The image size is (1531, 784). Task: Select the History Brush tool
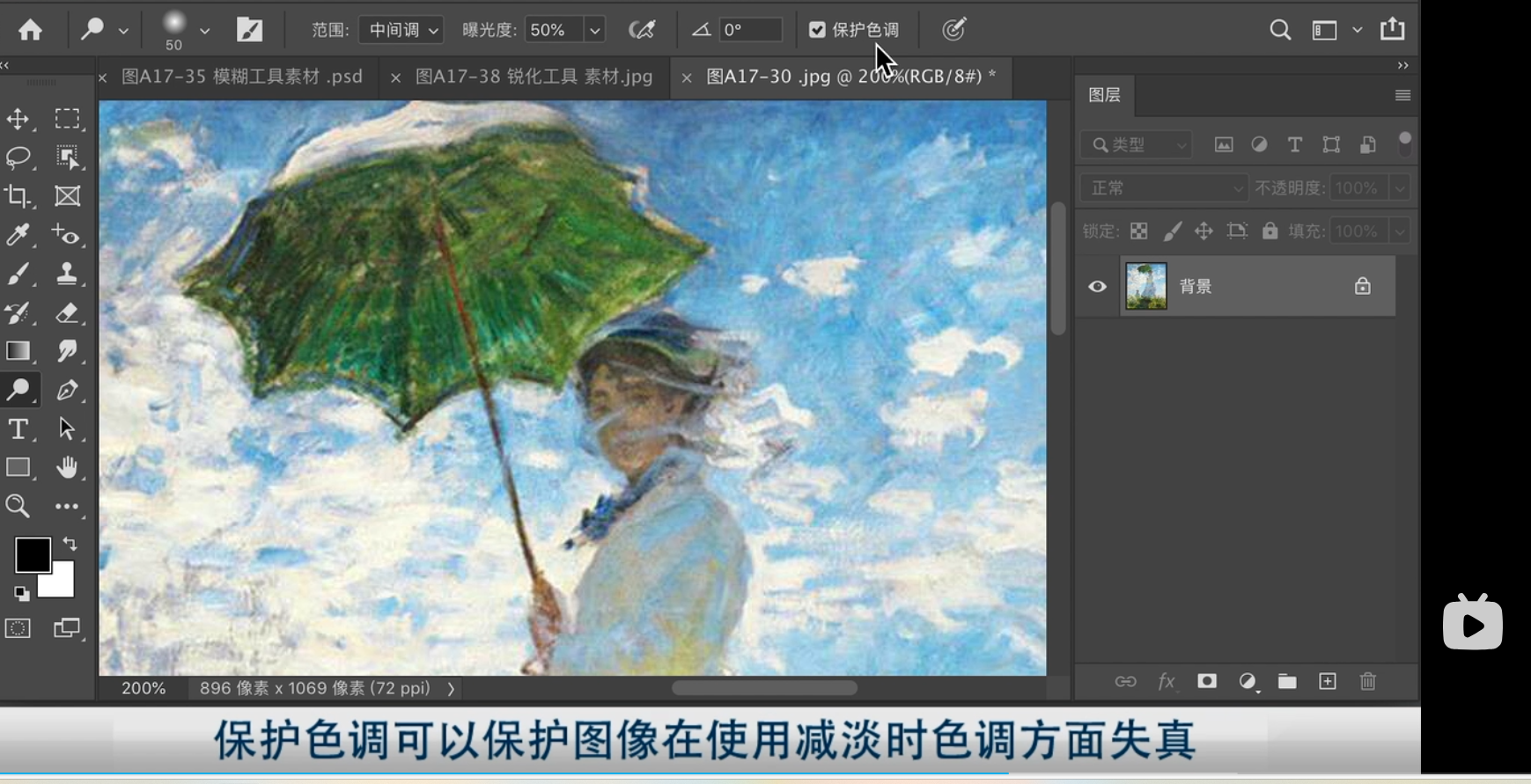tap(18, 312)
